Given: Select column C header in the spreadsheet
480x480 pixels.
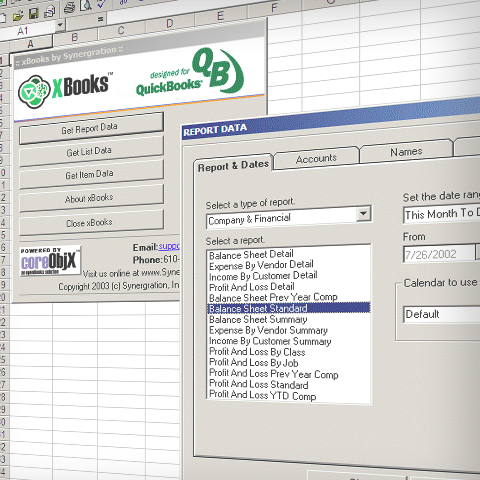Looking at the screenshot, I should pos(121,30).
